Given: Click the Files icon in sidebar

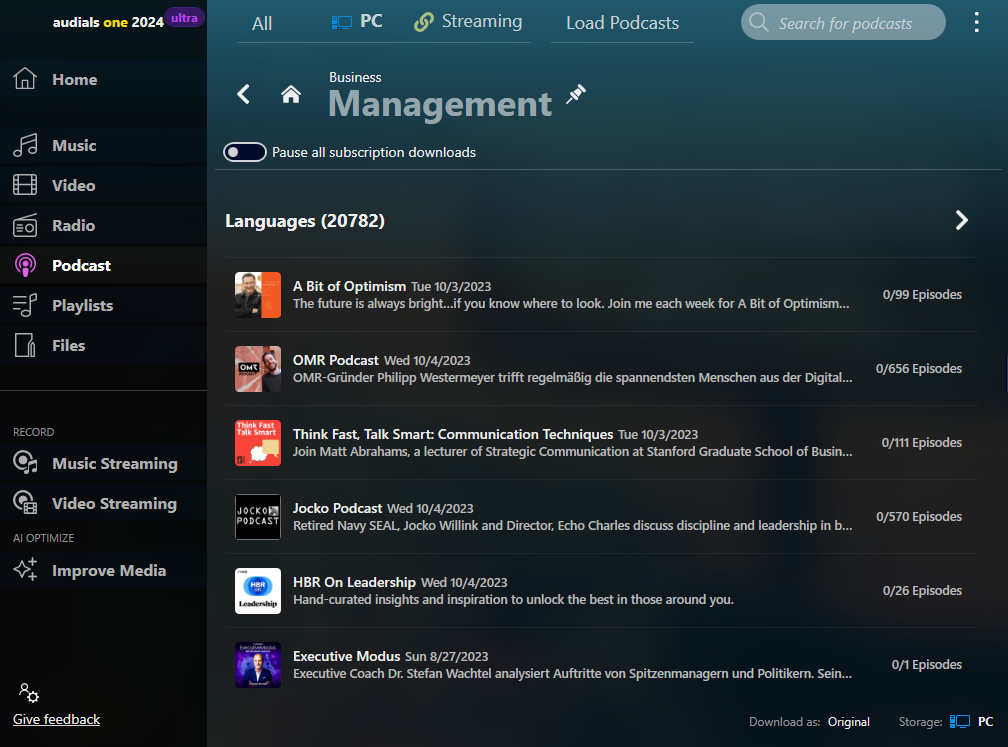Looking at the screenshot, I should pos(25,345).
